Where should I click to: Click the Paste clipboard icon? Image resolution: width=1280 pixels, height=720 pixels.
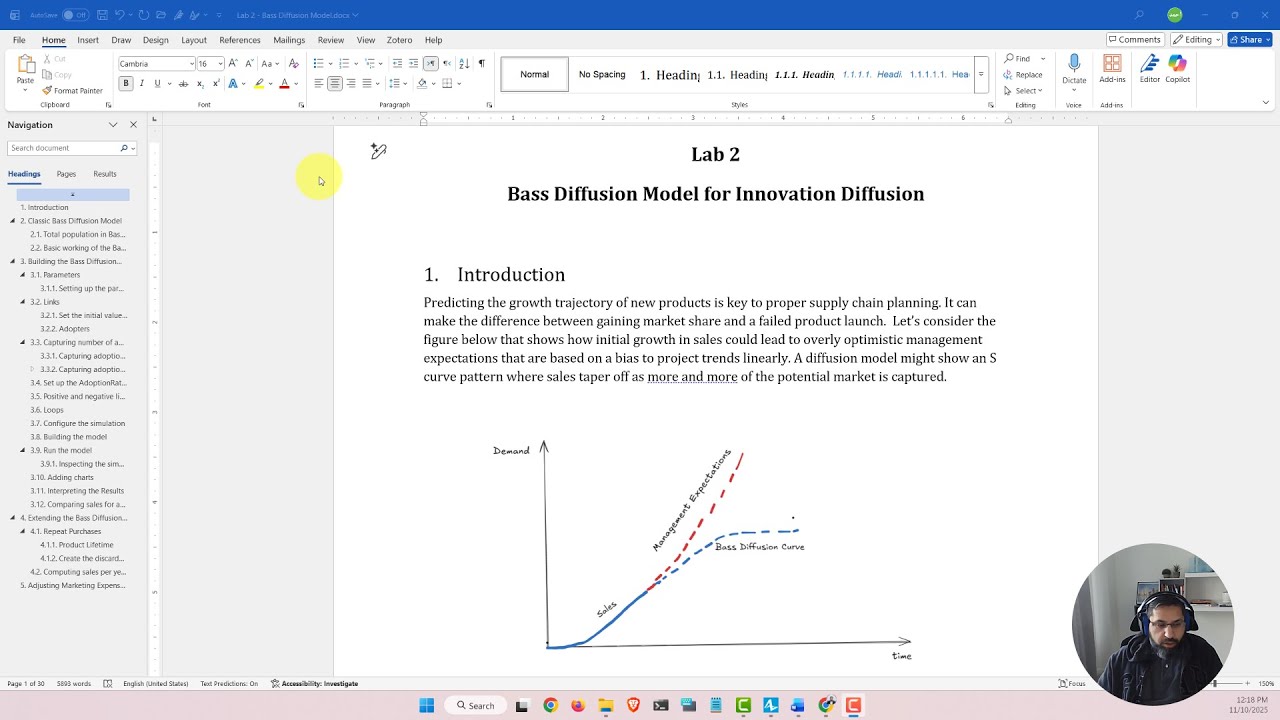26,65
